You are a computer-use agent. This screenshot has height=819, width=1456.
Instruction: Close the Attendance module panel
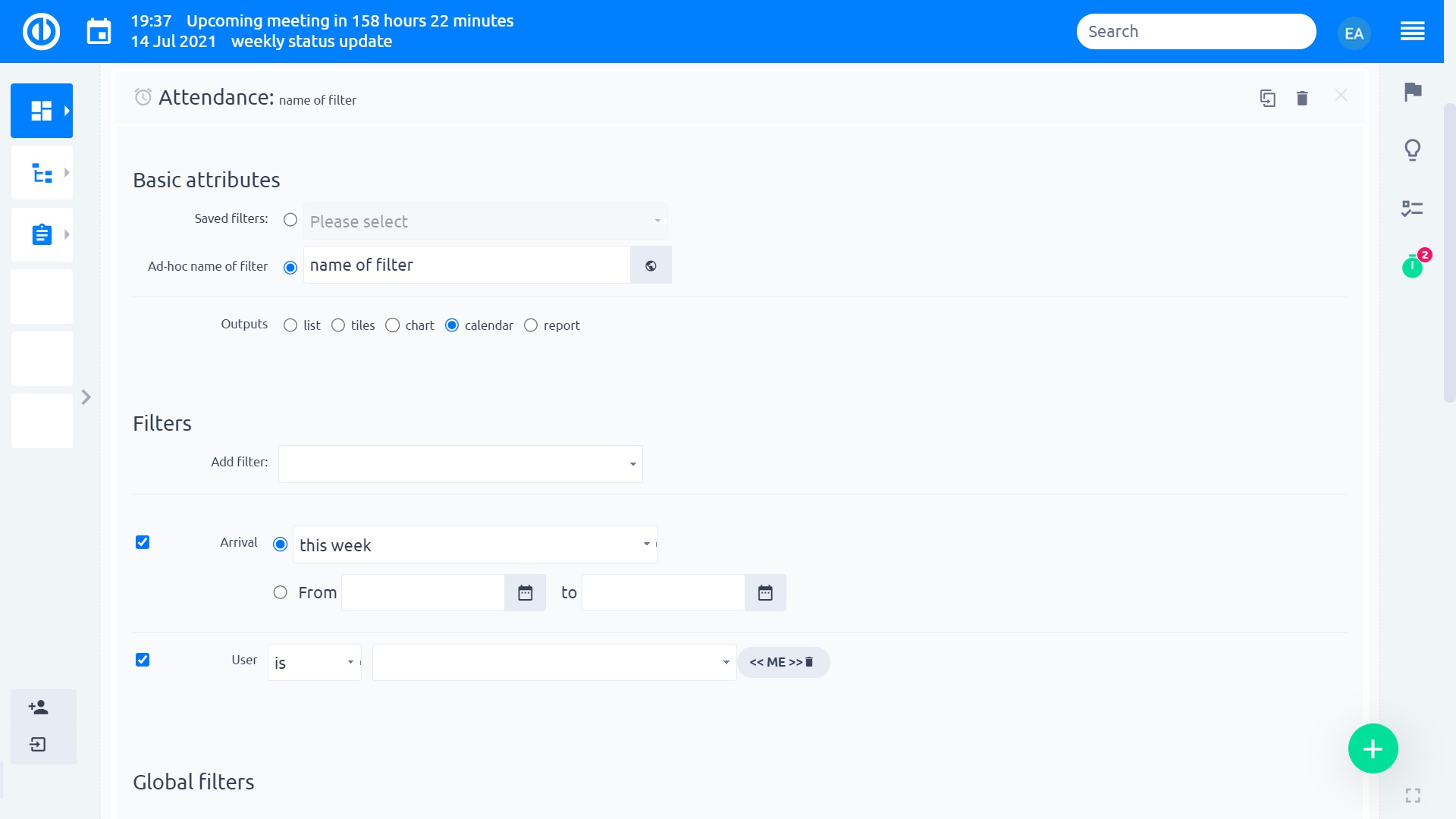coord(1341,96)
